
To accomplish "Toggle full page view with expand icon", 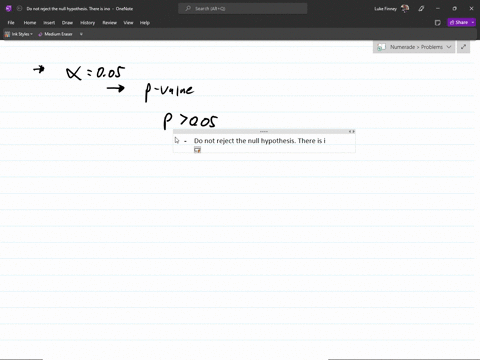I will point(463,47).
